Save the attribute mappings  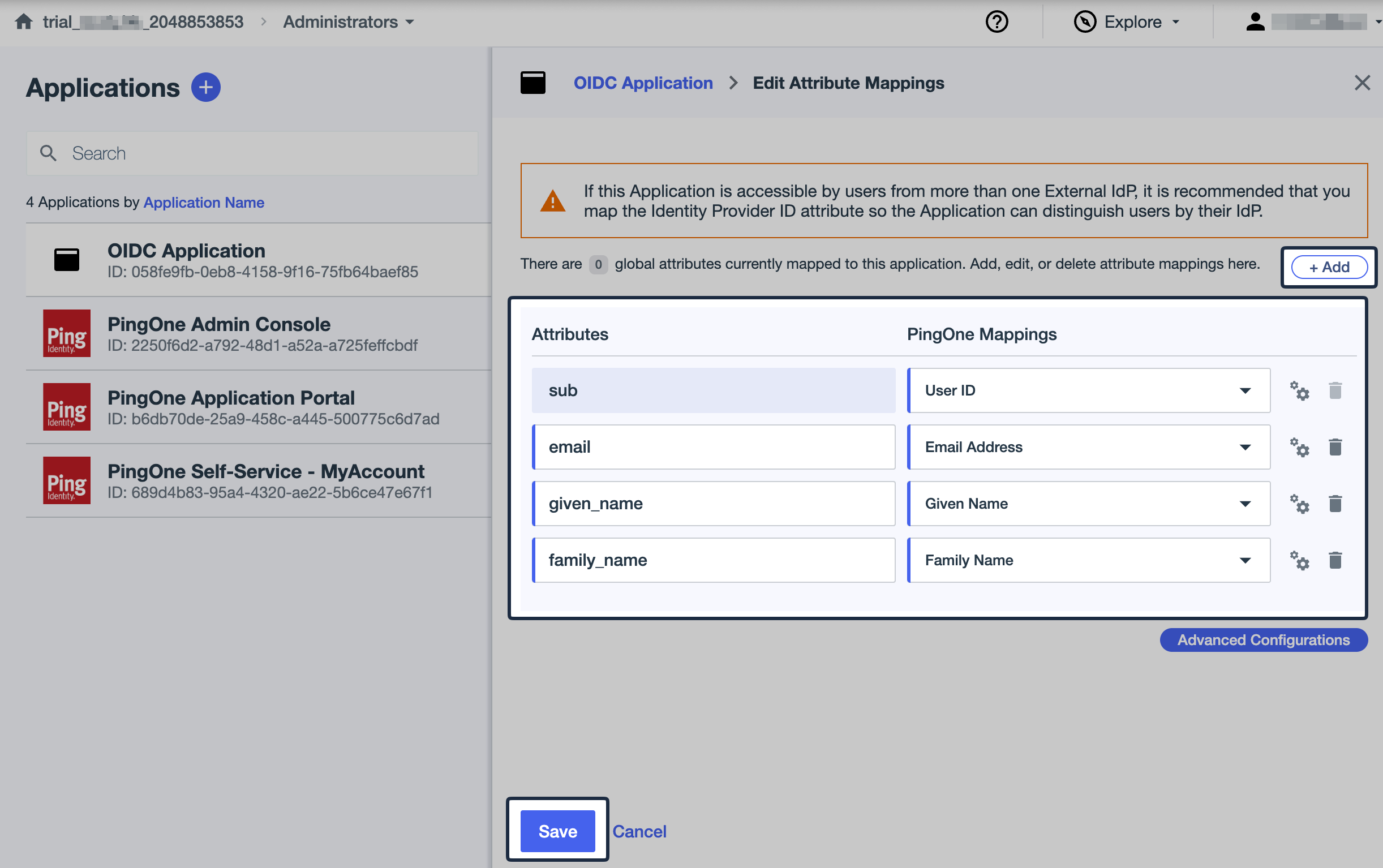[x=556, y=831]
